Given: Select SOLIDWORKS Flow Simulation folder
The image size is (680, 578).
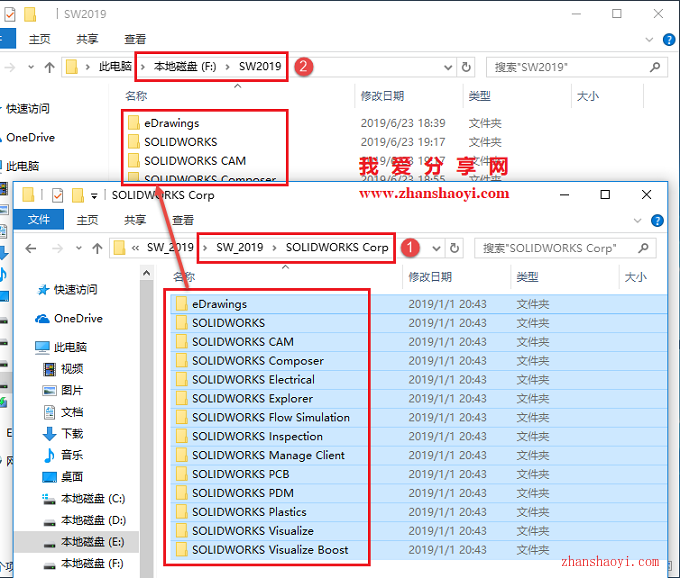Looking at the screenshot, I should [271, 418].
